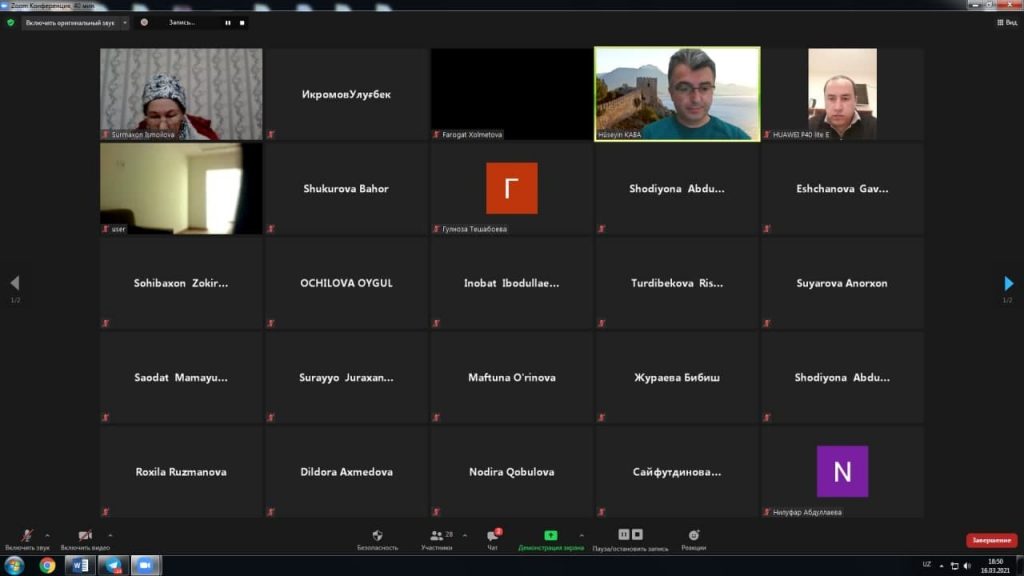Click Включить оригинальный звук button

click(x=70, y=22)
